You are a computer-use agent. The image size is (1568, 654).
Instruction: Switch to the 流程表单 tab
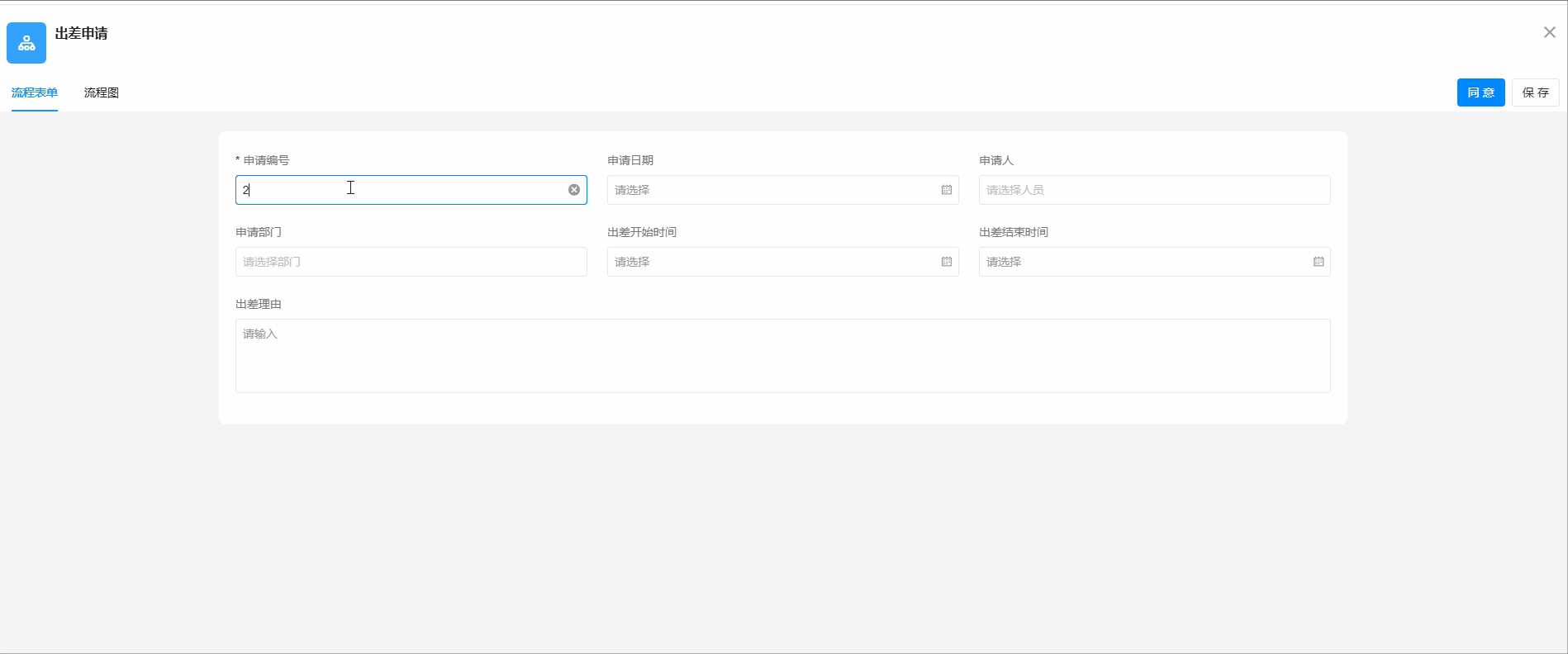coord(35,92)
